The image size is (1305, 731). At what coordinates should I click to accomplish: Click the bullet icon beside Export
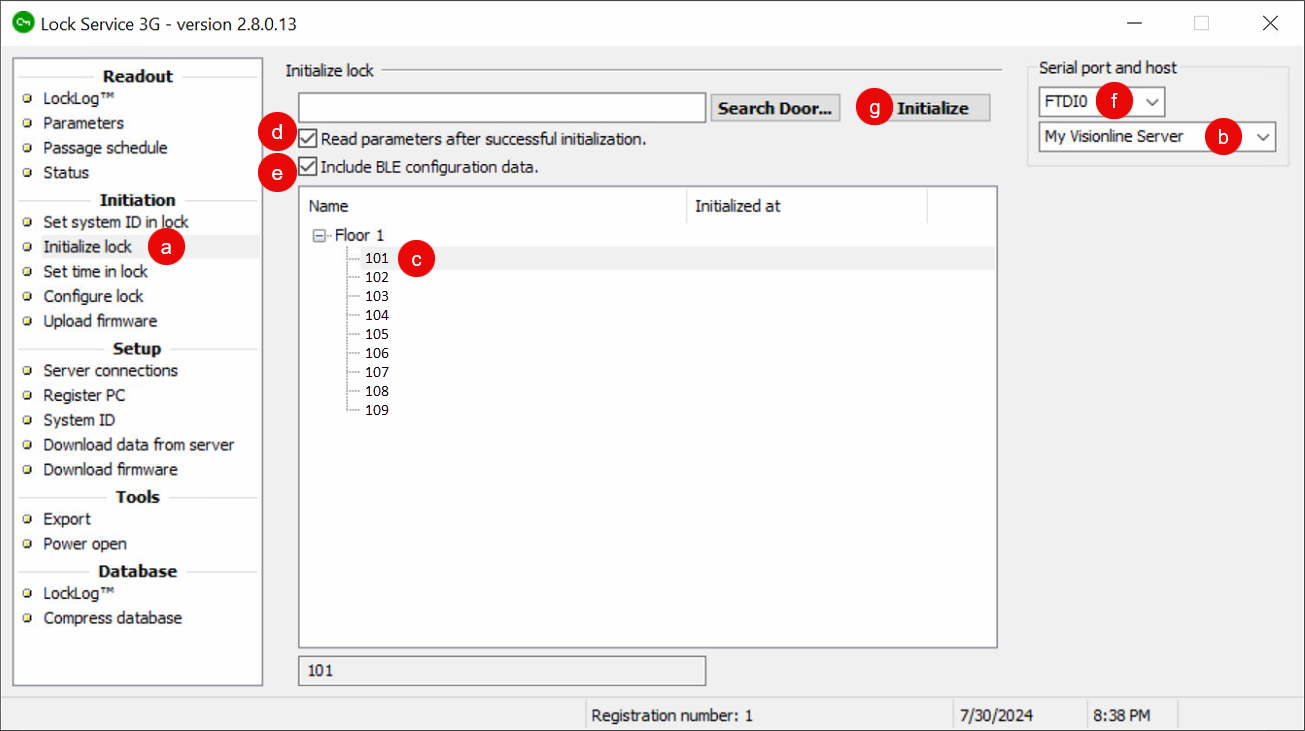pos(28,520)
